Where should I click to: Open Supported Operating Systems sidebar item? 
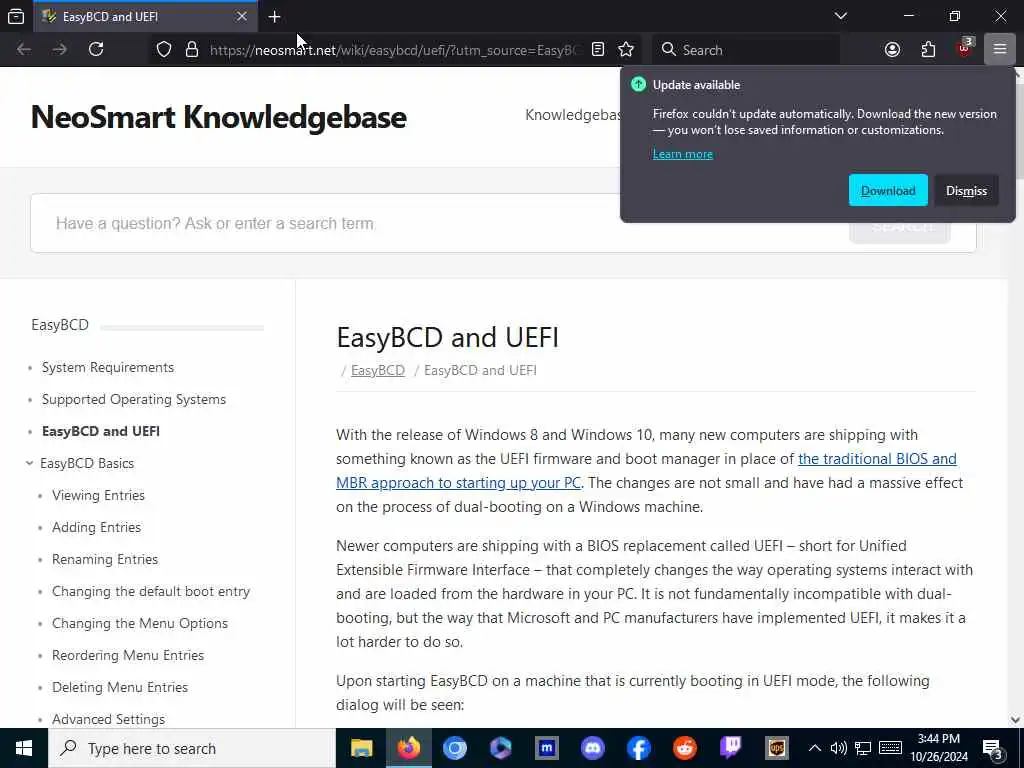(134, 400)
